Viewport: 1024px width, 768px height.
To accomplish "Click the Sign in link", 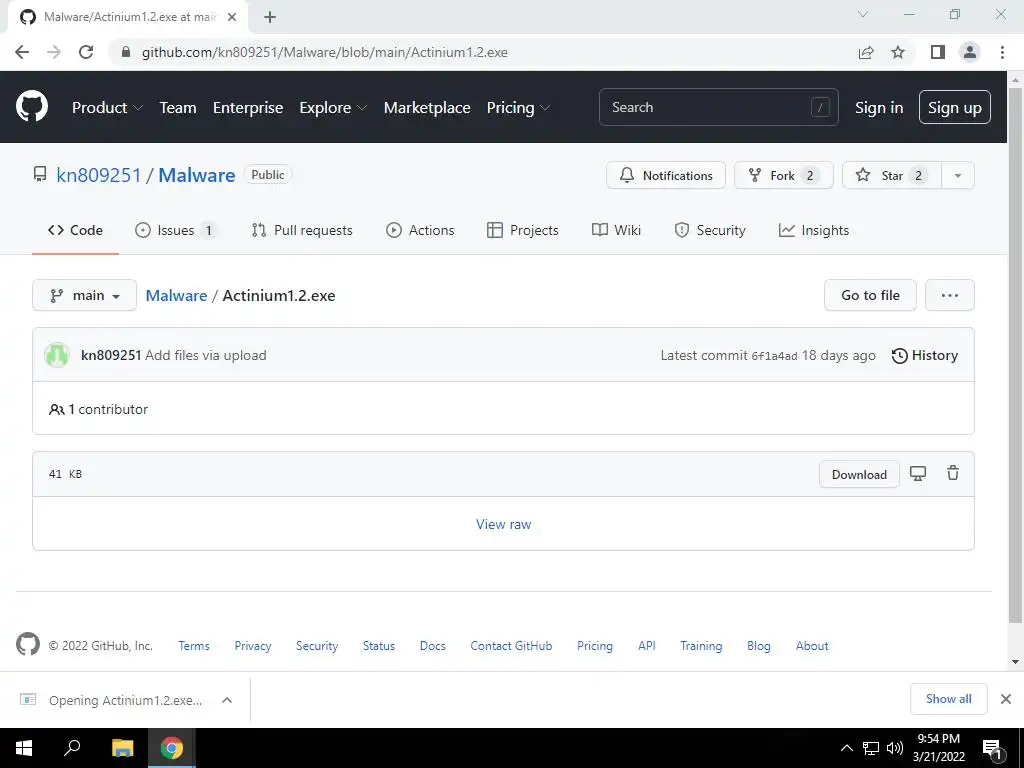I will (x=878, y=108).
